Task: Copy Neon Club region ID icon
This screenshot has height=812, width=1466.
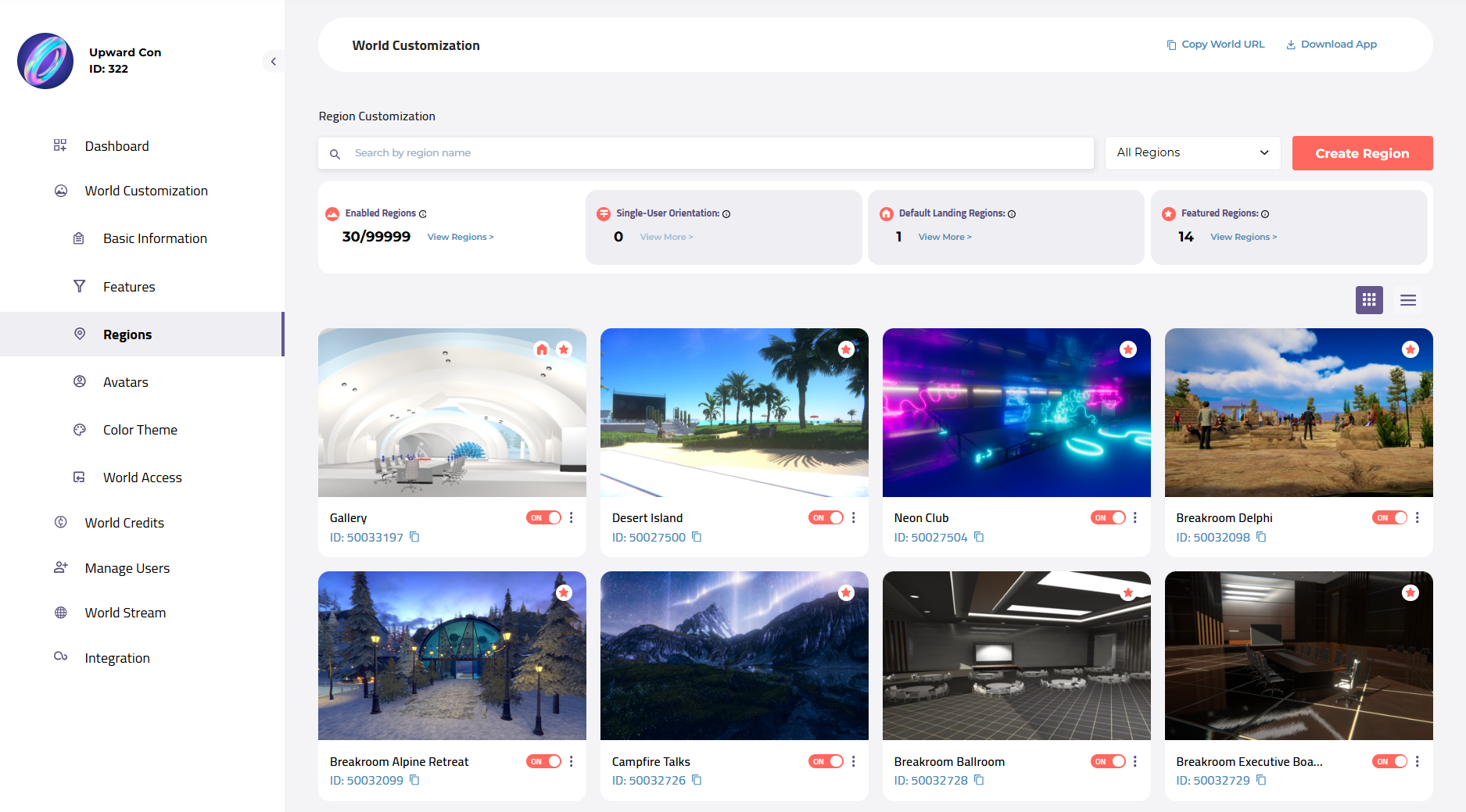Action: tap(979, 537)
